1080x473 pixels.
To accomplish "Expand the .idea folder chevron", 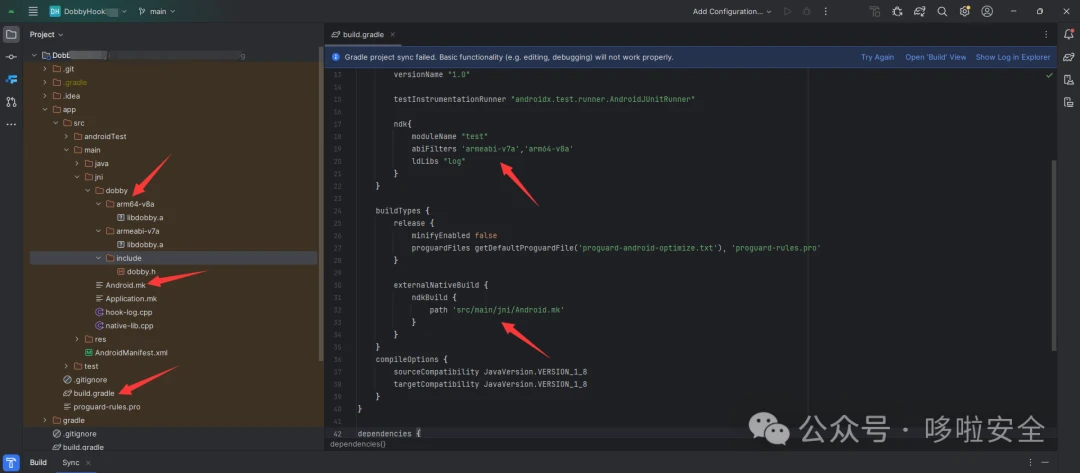I will click(45, 96).
